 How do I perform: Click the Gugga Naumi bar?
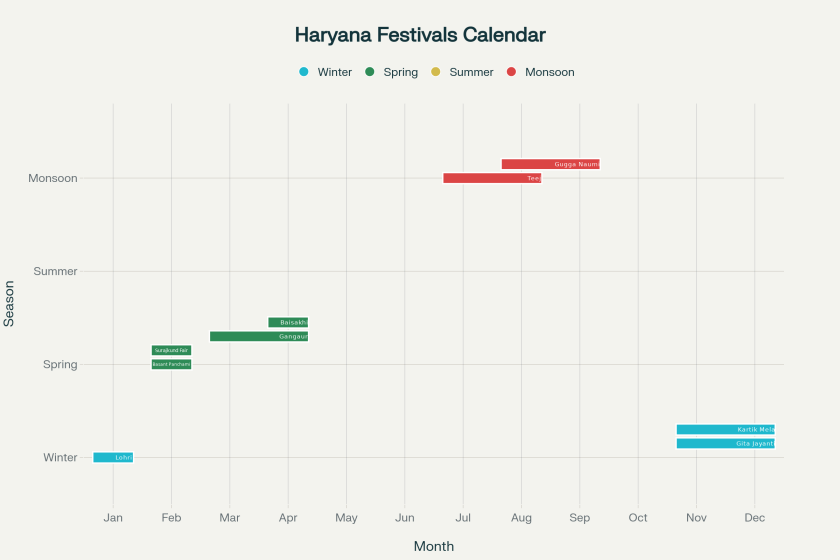click(x=550, y=164)
